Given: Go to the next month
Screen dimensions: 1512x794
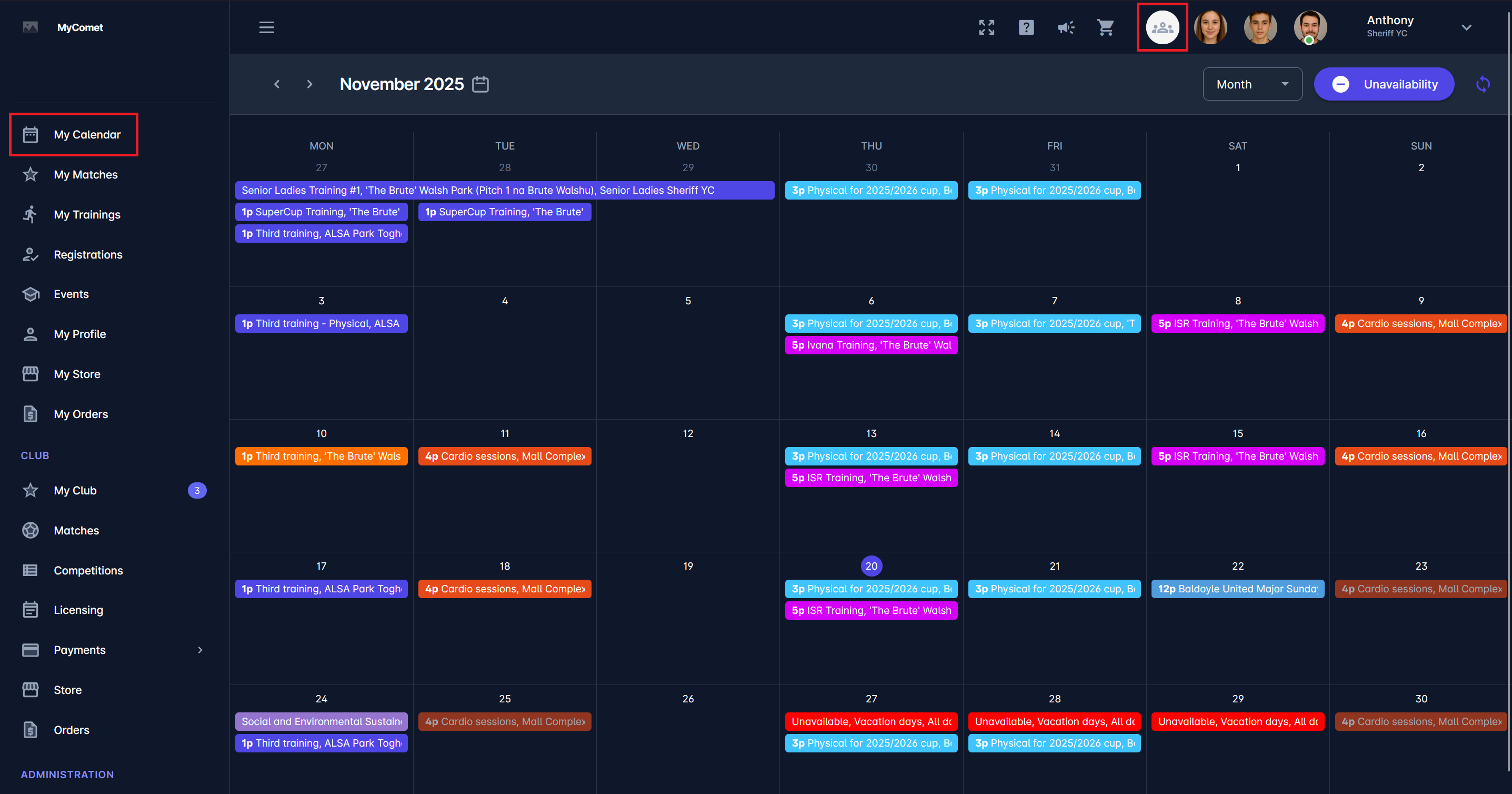Looking at the screenshot, I should point(309,84).
